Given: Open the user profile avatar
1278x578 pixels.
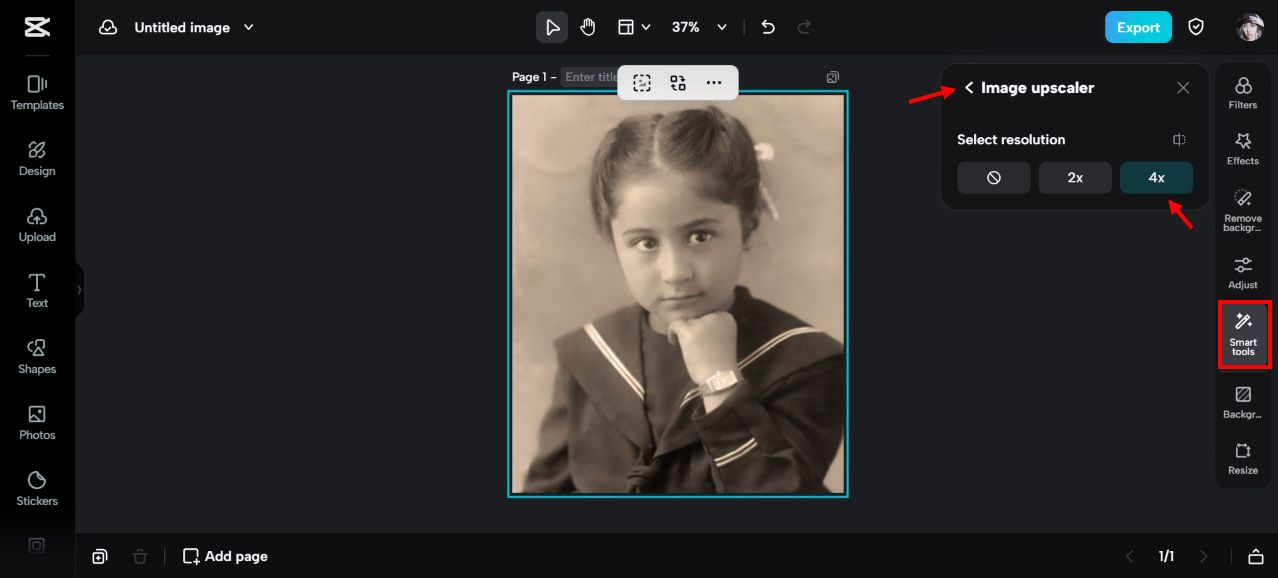Looking at the screenshot, I should (x=1250, y=27).
